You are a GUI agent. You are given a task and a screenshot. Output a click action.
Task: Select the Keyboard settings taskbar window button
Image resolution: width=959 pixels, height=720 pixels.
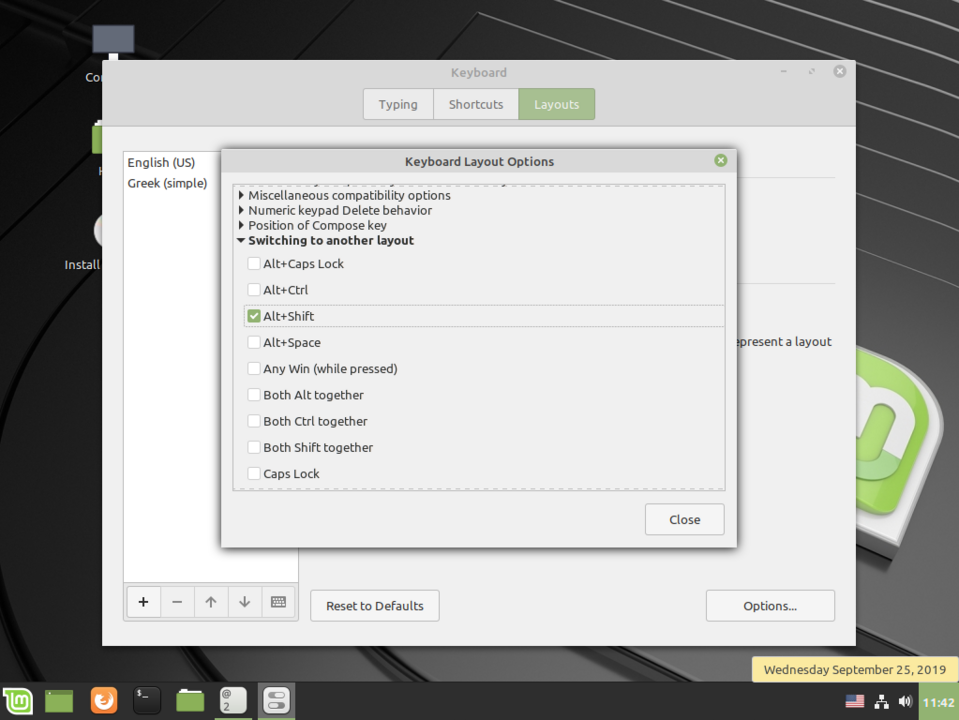click(276, 700)
